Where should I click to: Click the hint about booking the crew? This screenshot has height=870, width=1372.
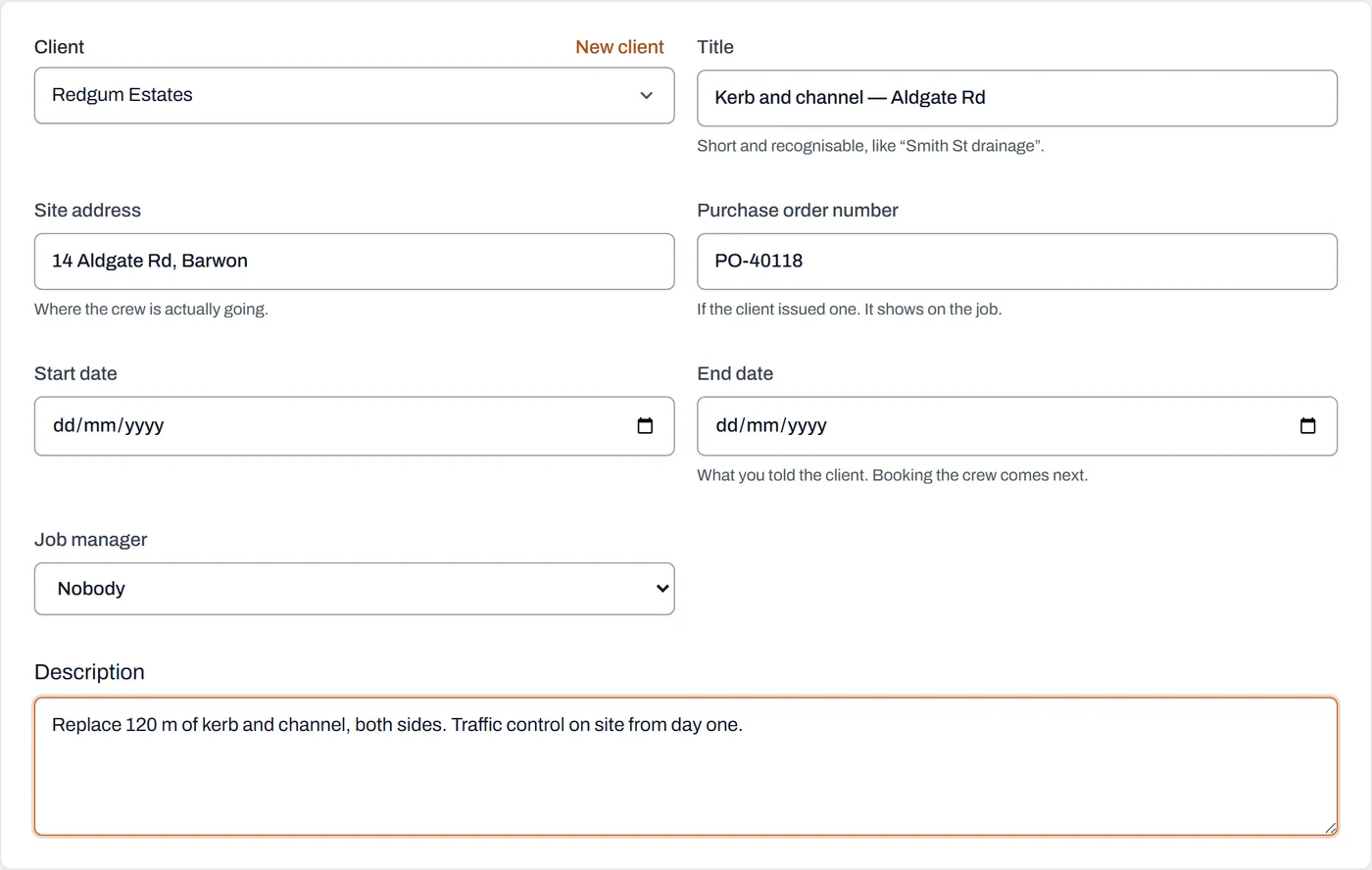892,475
